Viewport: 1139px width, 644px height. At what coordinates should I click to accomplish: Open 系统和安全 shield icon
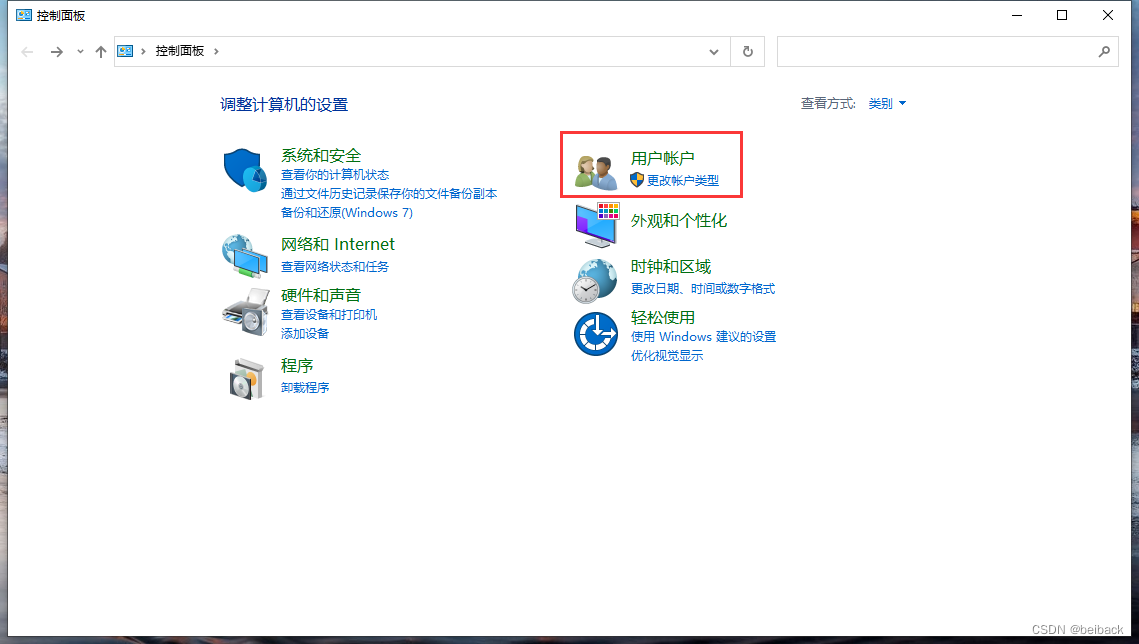[244, 168]
